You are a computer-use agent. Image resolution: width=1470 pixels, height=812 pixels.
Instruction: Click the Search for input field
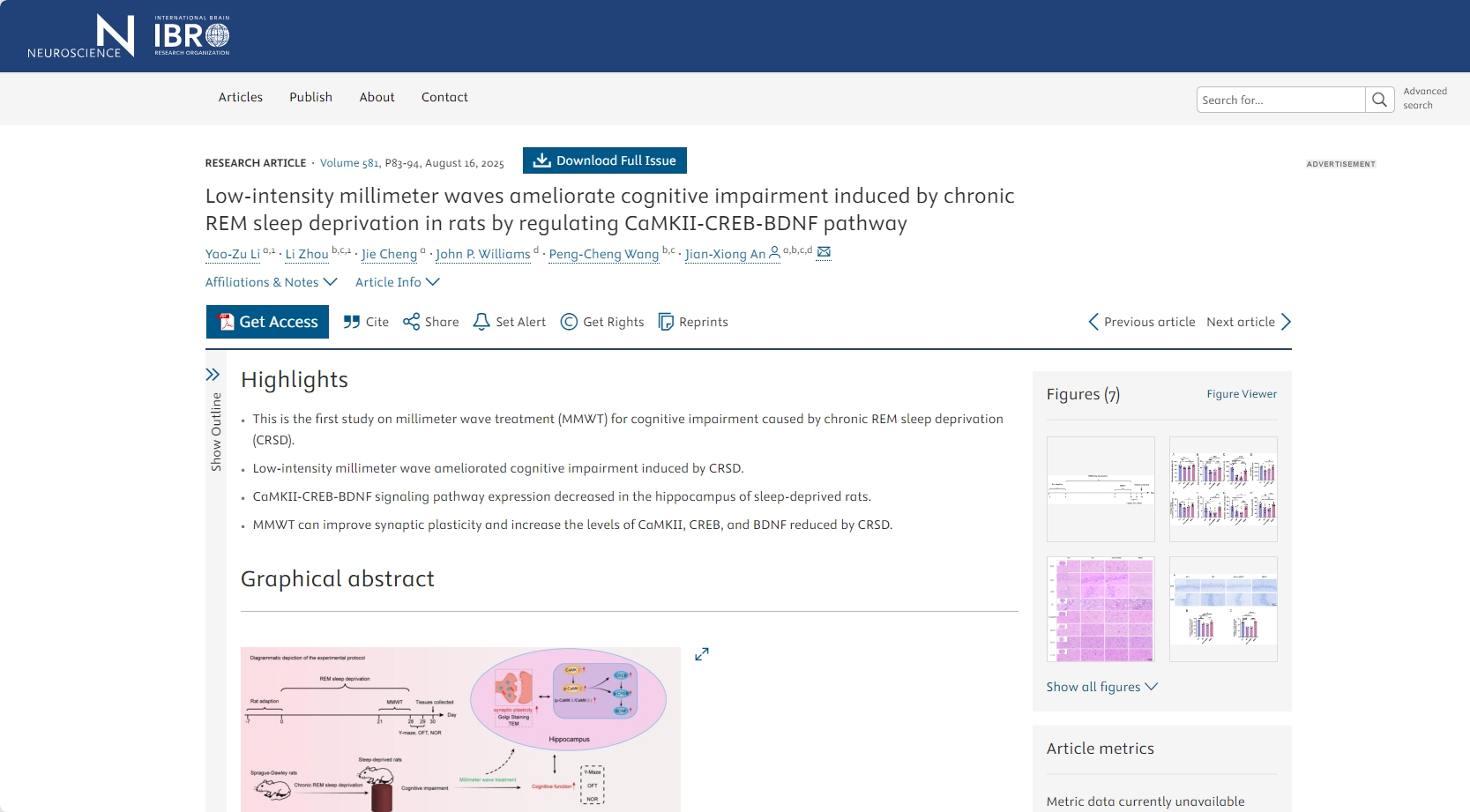1280,100
